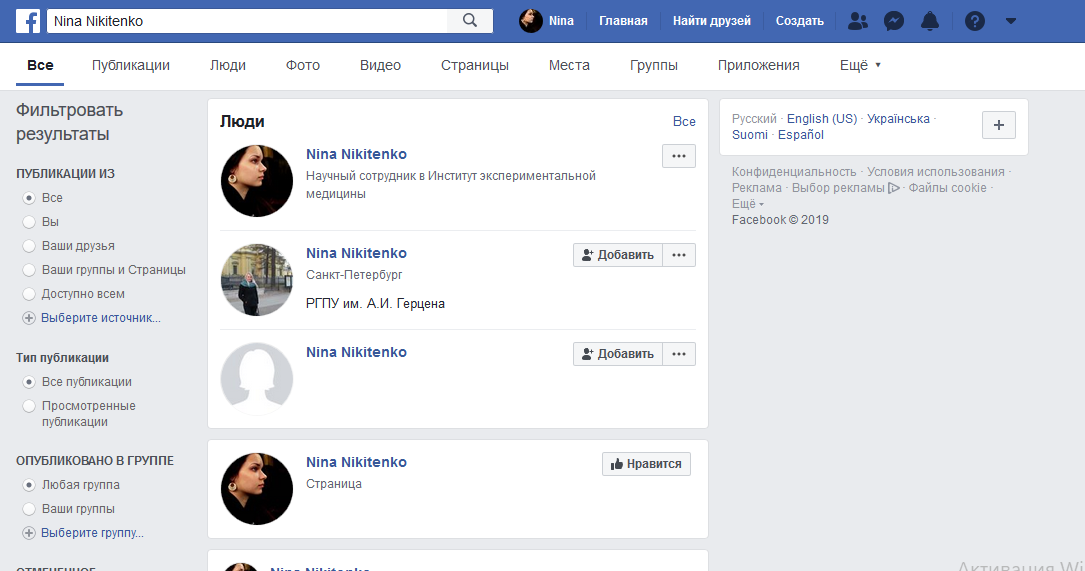This screenshot has height=571, width=1085.
Task: Open Файлы cookie footer link
Action: click(947, 188)
